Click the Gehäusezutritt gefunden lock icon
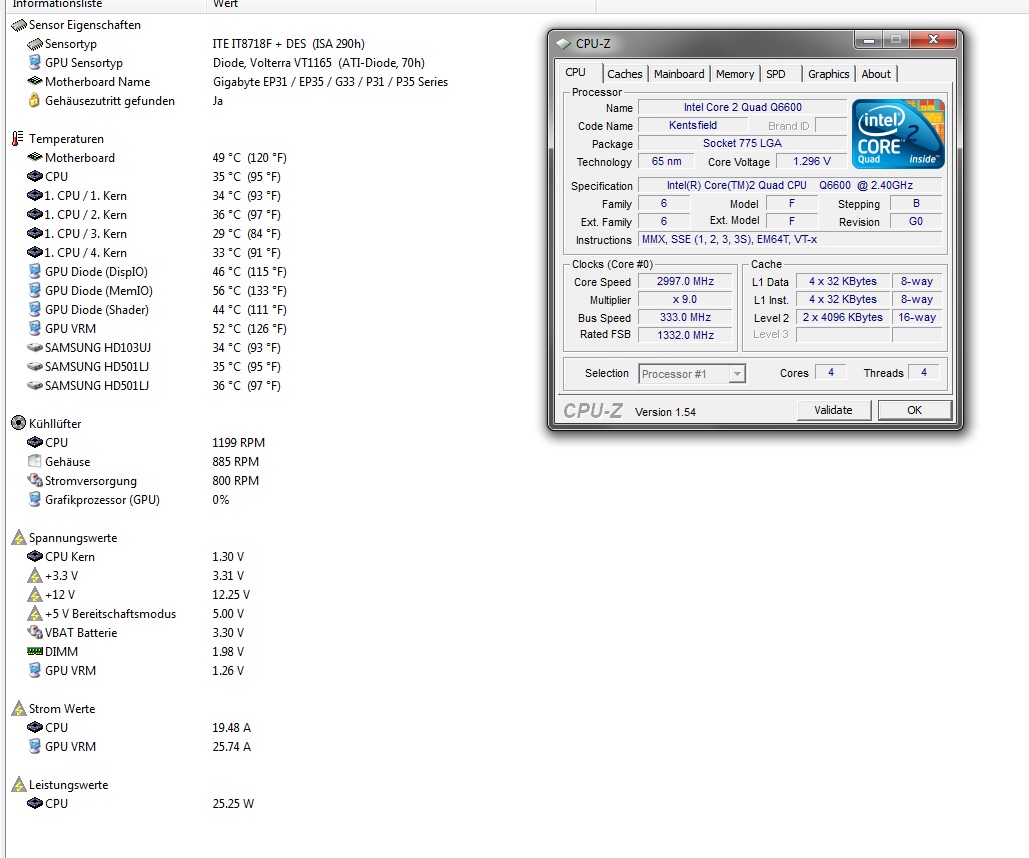Viewport: 1029px width, 858px height. 34,100
